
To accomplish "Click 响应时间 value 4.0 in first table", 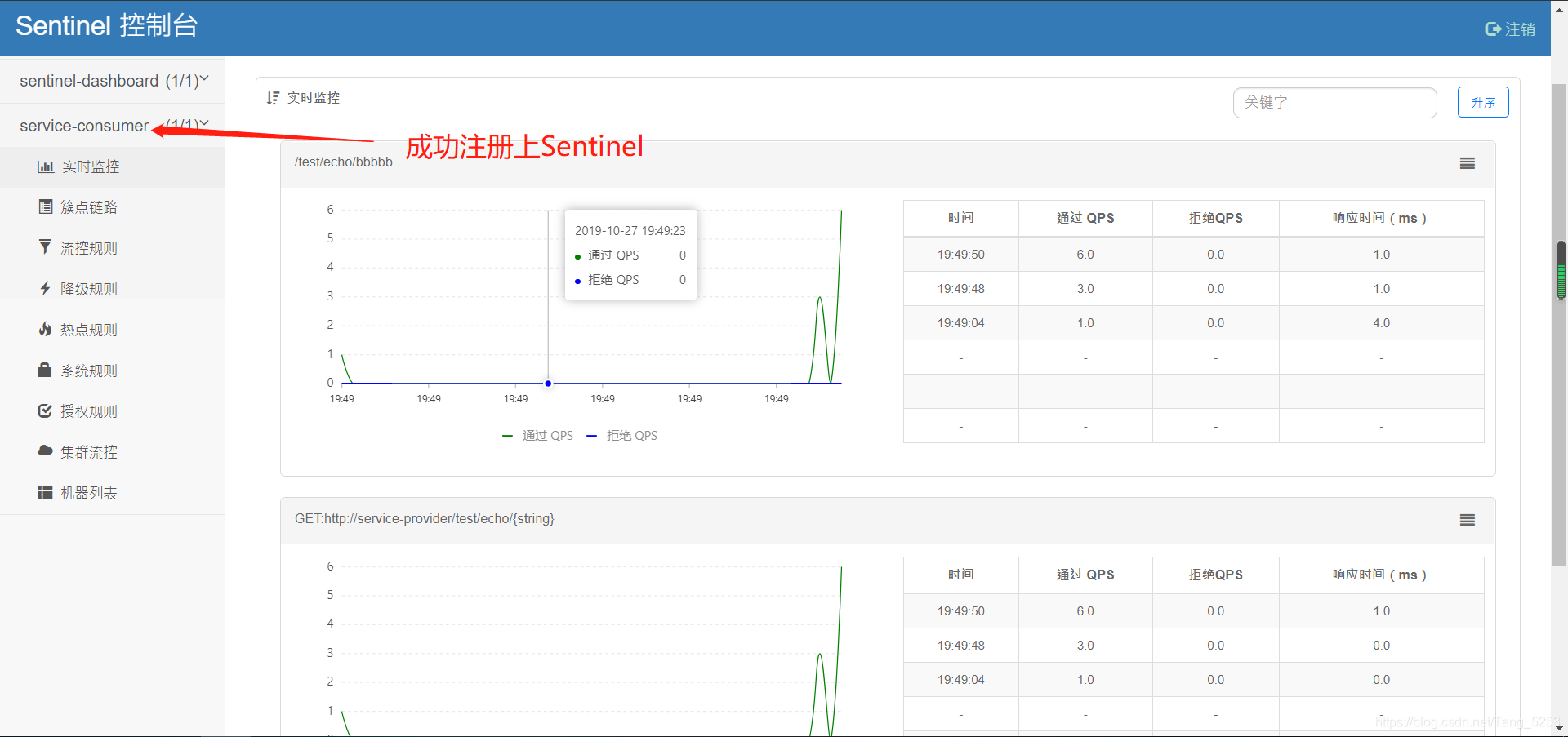I will click(1381, 323).
